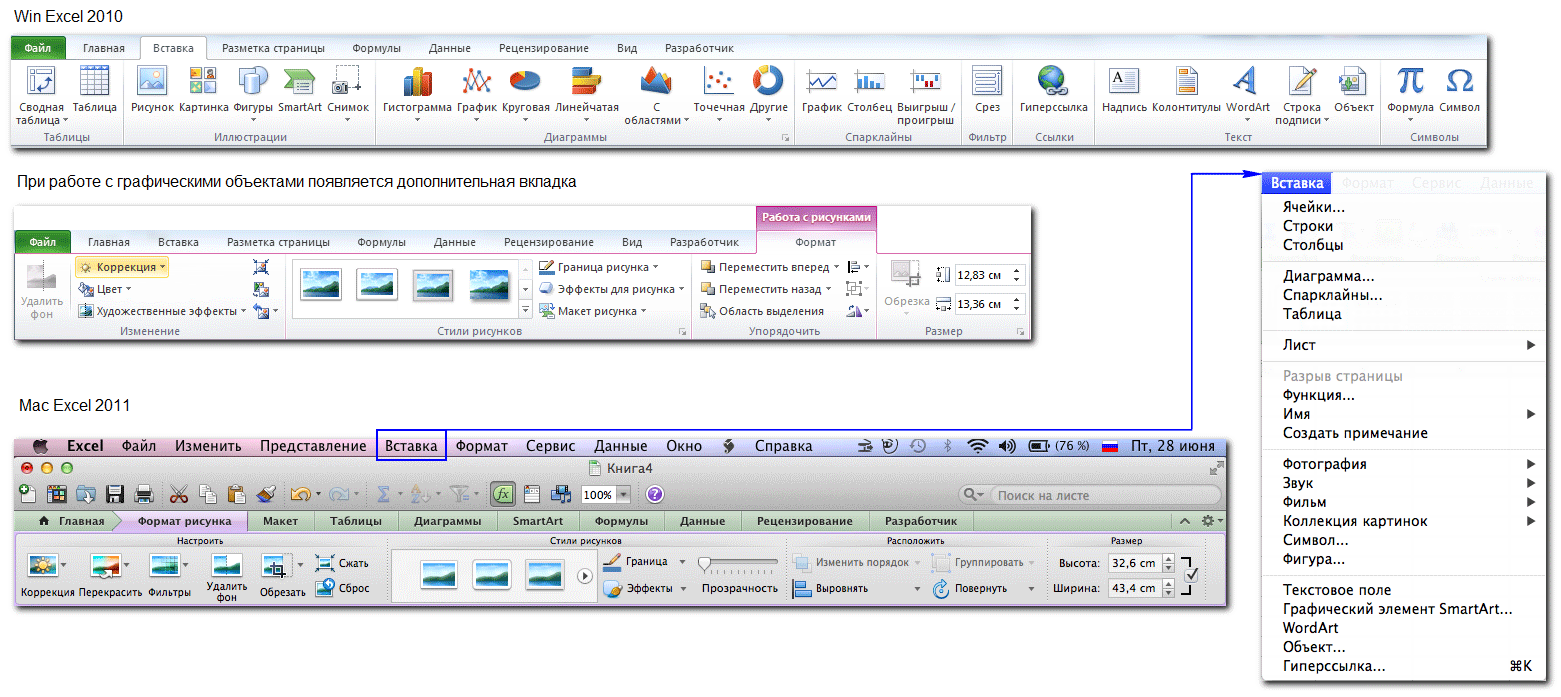
Task: Open the Символ omega icon
Action: [1460, 80]
